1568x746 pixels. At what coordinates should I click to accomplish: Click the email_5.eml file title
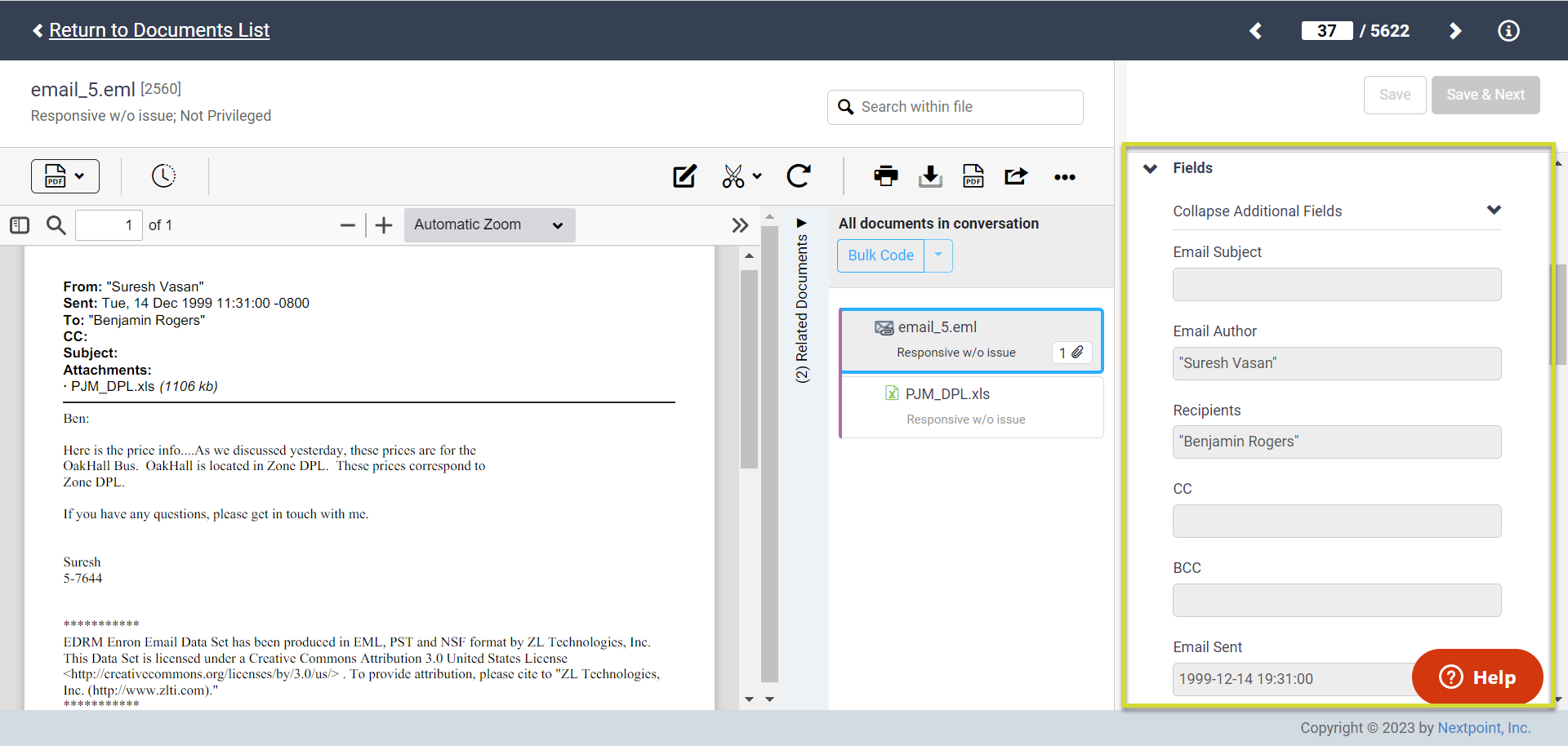(x=83, y=89)
